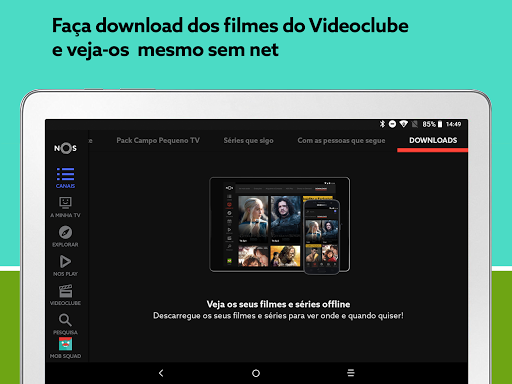Tap the Android back button
Screen dimensions: 512x384
pos(161,373)
